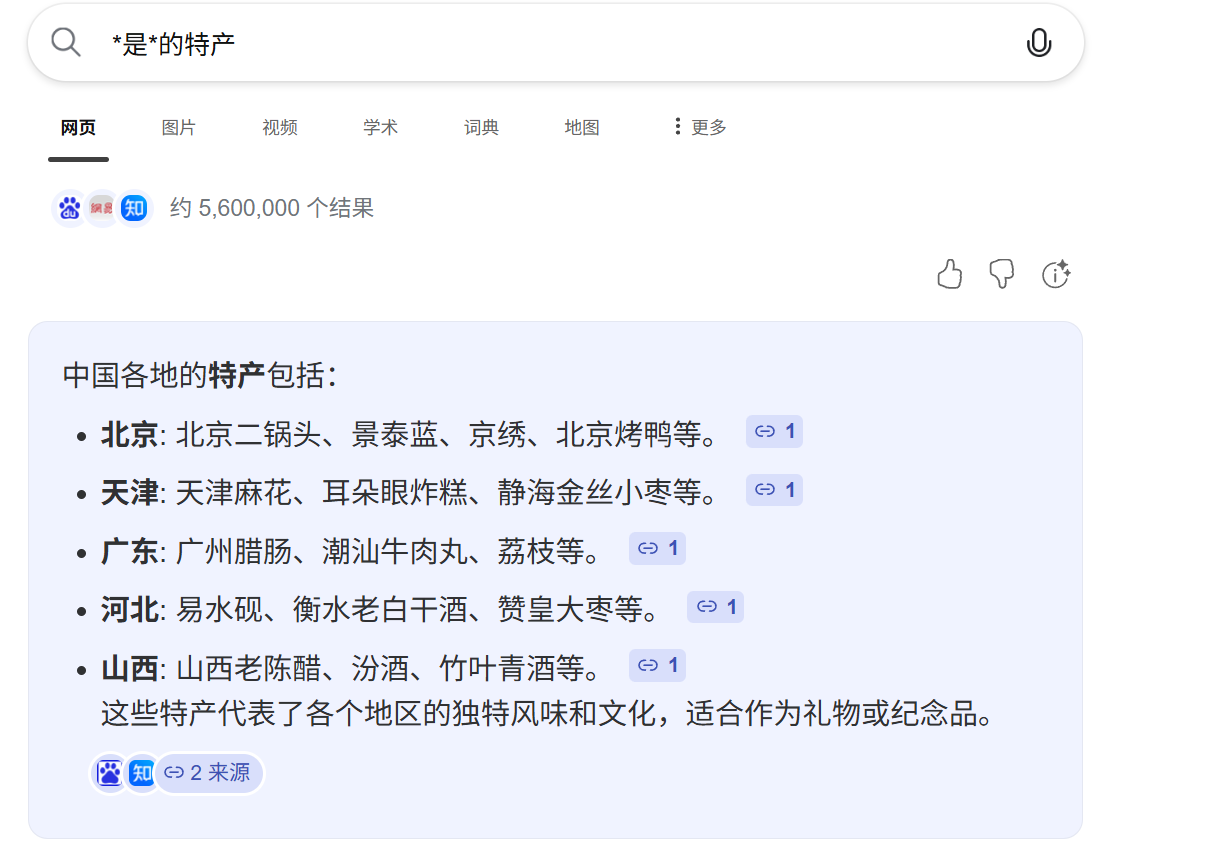
Task: Click the text 天津麻花、耳朵眼炸糕
Action: tap(321, 493)
